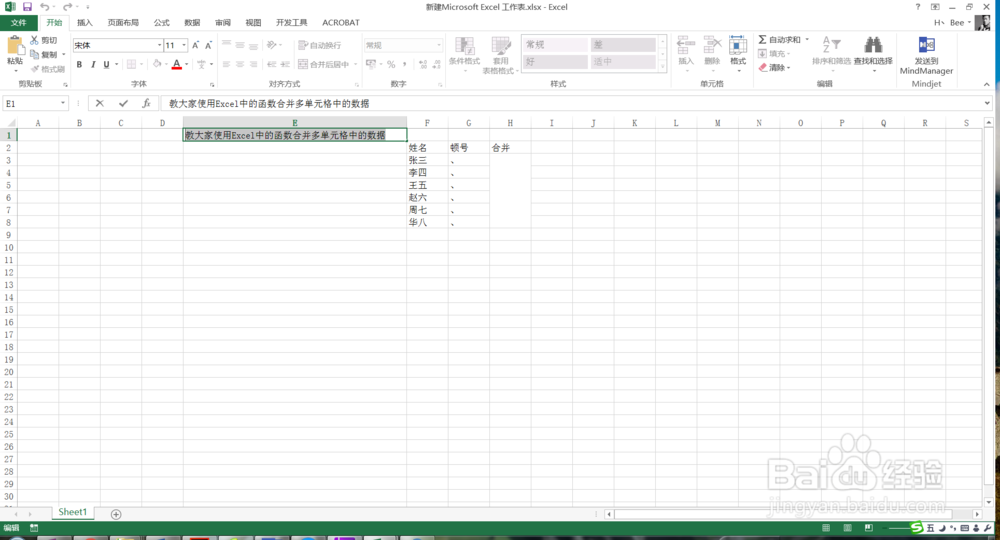Select the 好 cell style

pyautogui.click(x=555, y=62)
